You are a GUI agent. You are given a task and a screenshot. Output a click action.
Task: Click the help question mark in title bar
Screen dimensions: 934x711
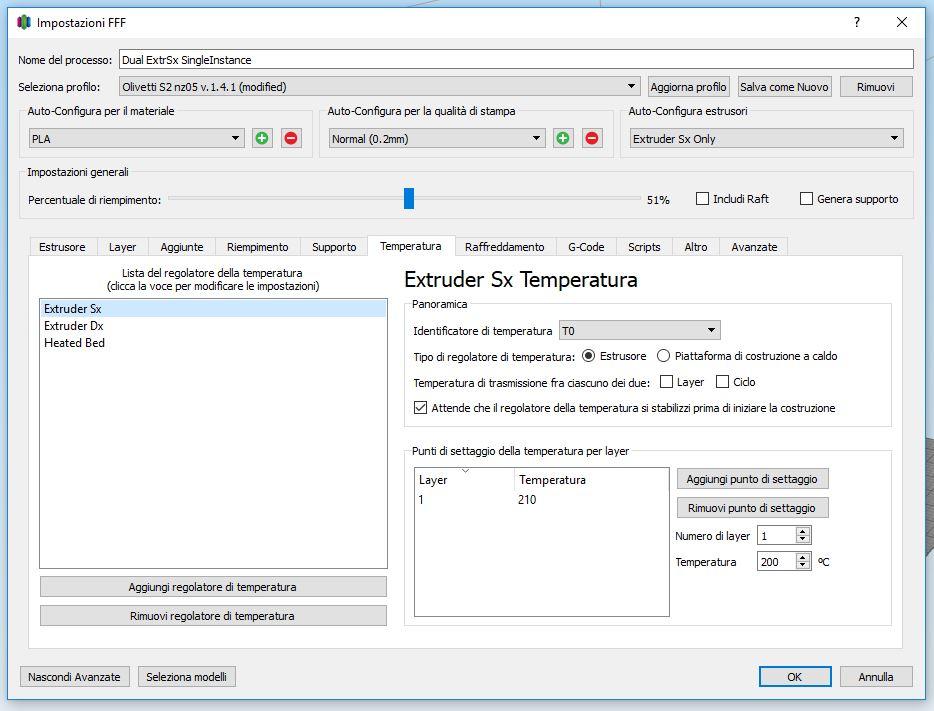[x=857, y=22]
